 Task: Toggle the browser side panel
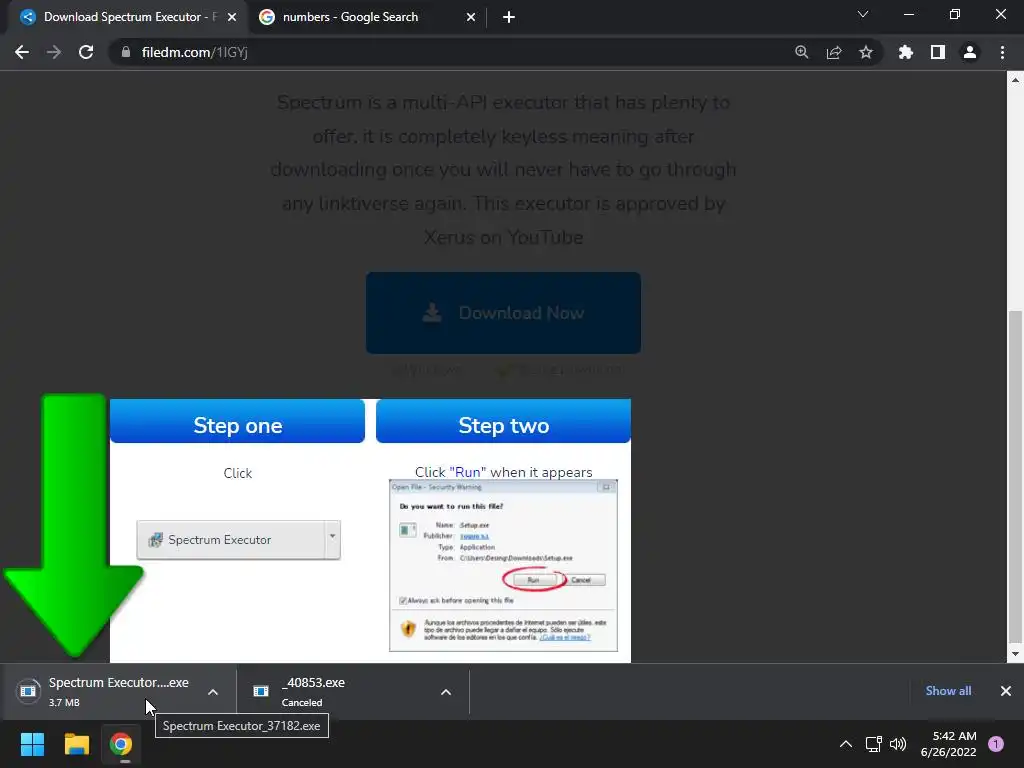point(938,52)
